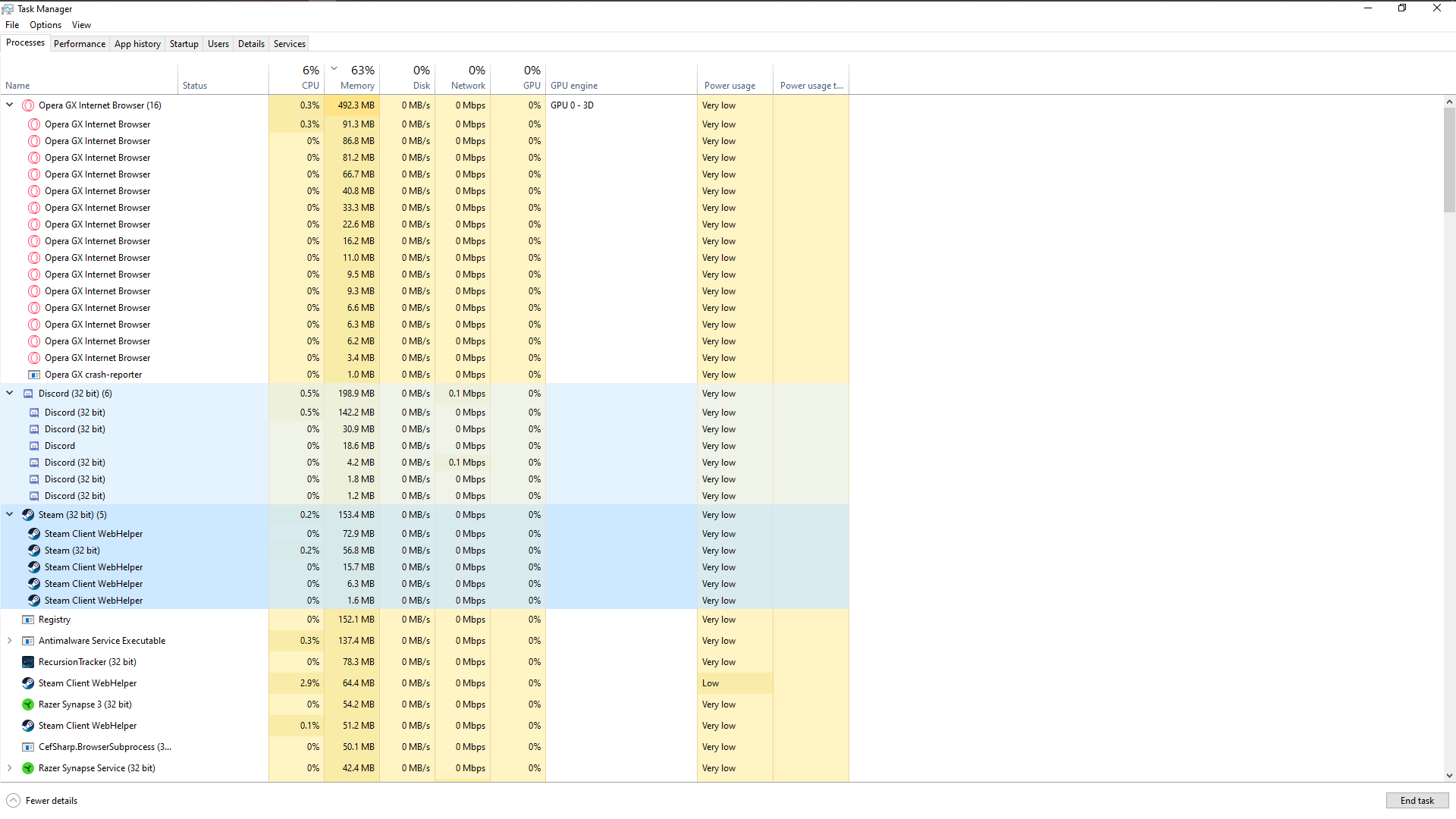This screenshot has height=819, width=1456.
Task: Click the Steam Client WebHelper icon with 72.9 MB
Action: coord(34,534)
